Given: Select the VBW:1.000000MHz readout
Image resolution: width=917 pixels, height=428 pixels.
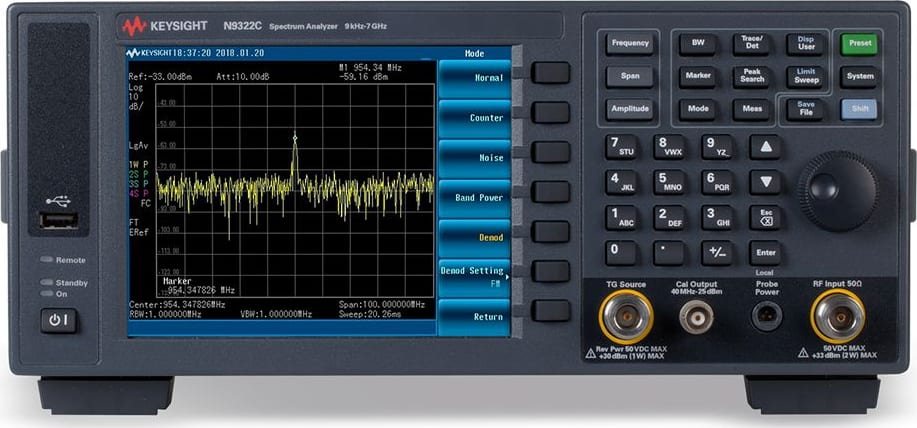Looking at the screenshot, I should pos(277,314).
